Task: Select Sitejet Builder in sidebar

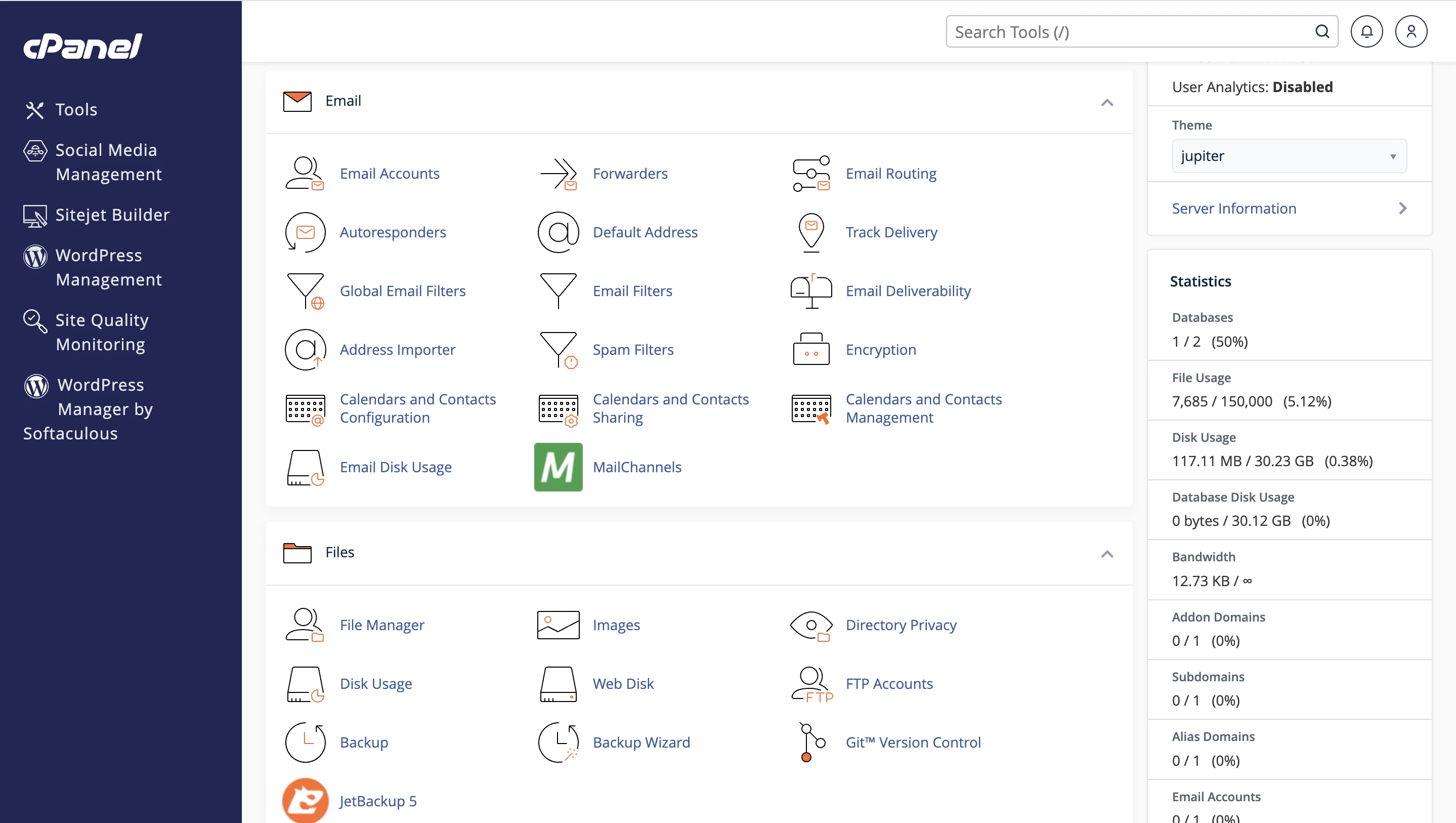Action: (112, 215)
